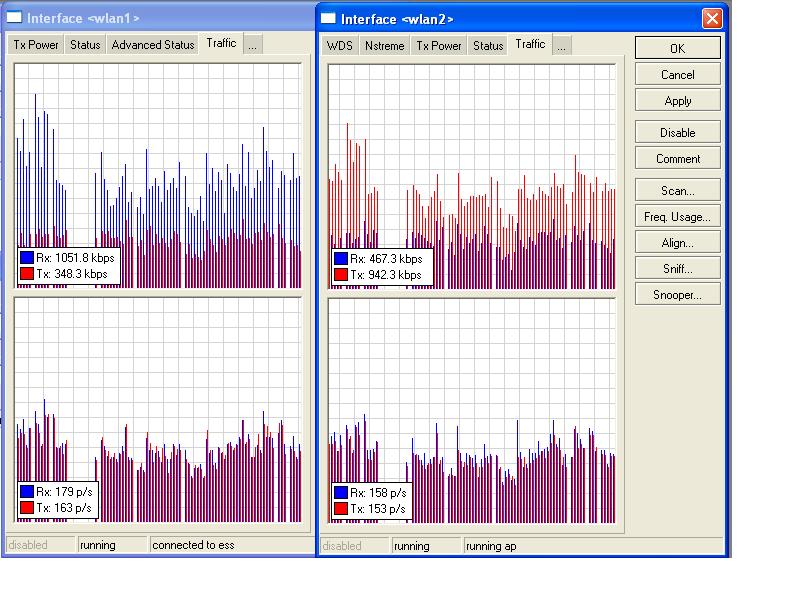Click 'connected to ess' status in wlan1

tap(232, 545)
